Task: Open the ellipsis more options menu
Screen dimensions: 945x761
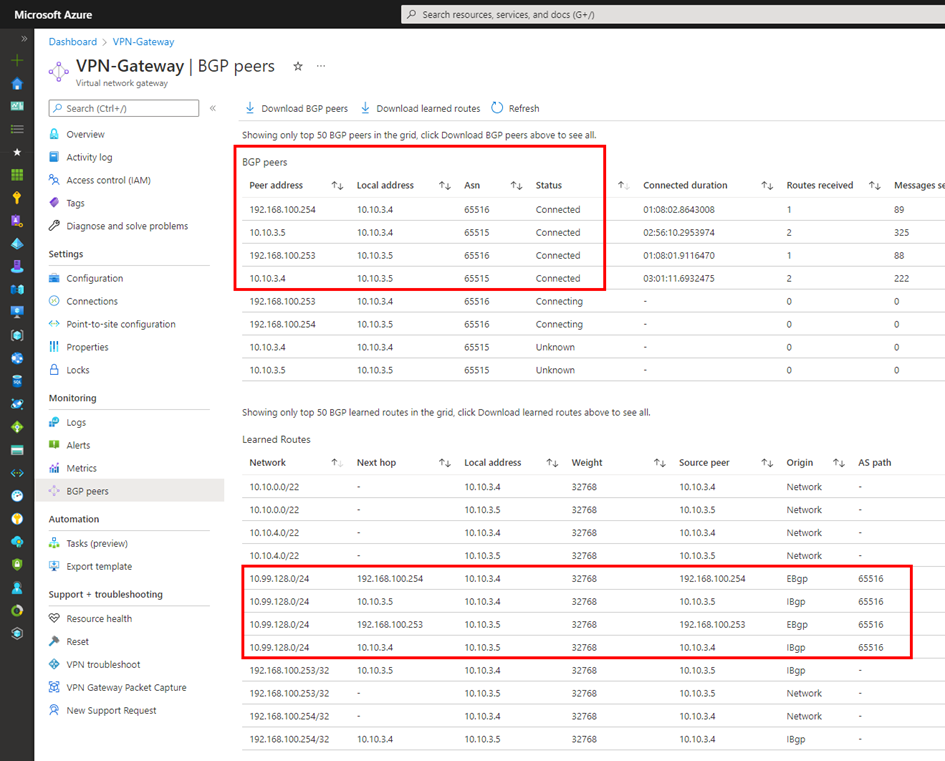Action: click(321, 66)
